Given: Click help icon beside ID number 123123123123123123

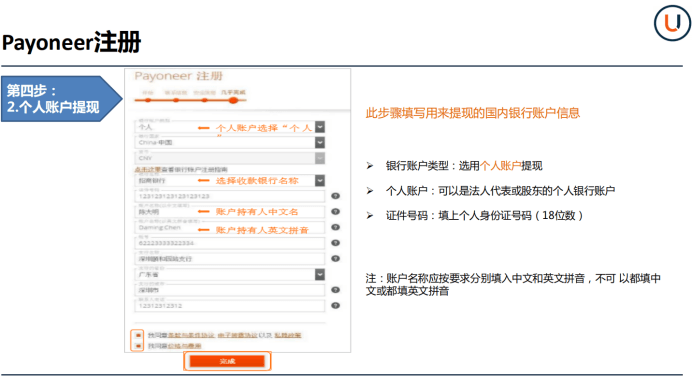Looking at the screenshot, I should coord(335,196).
